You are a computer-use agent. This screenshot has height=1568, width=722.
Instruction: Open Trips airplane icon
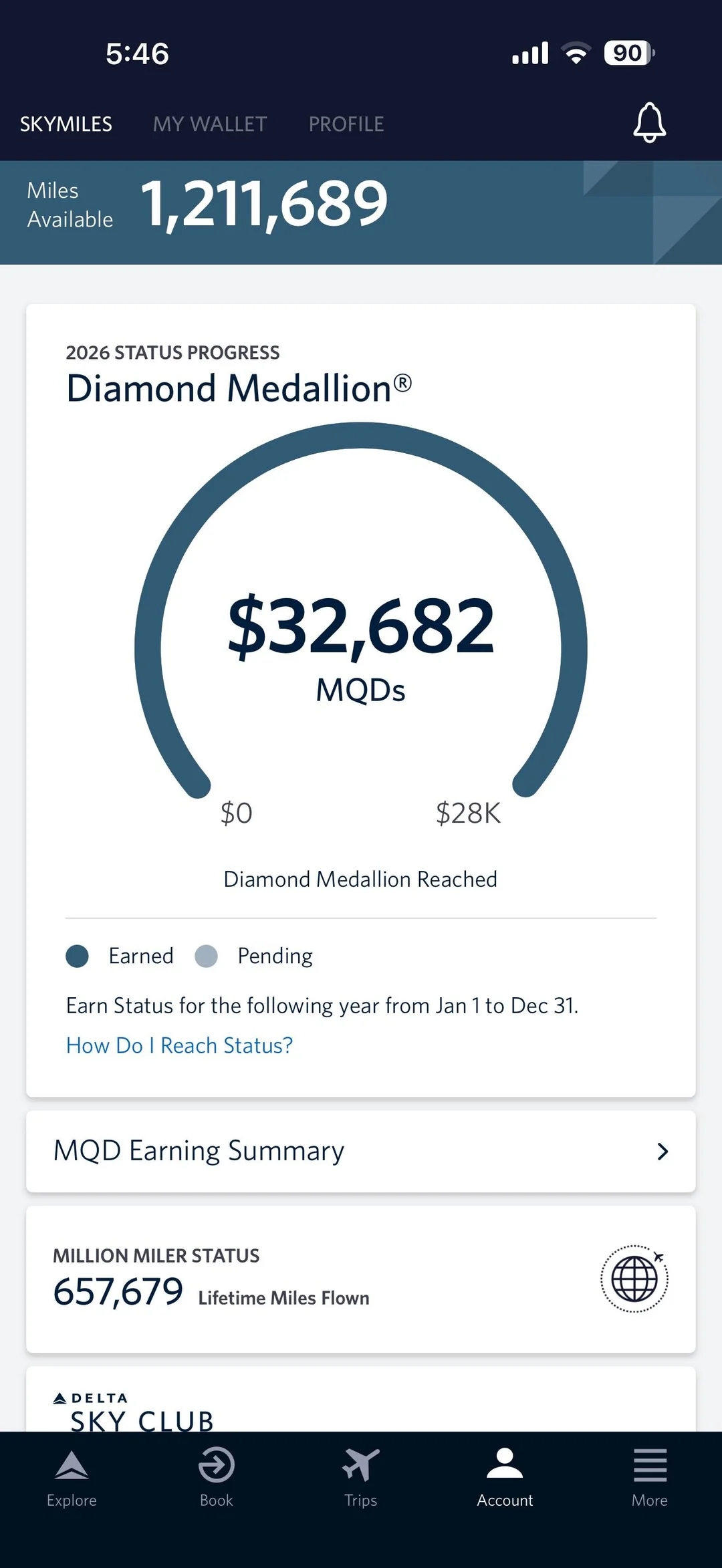360,1464
